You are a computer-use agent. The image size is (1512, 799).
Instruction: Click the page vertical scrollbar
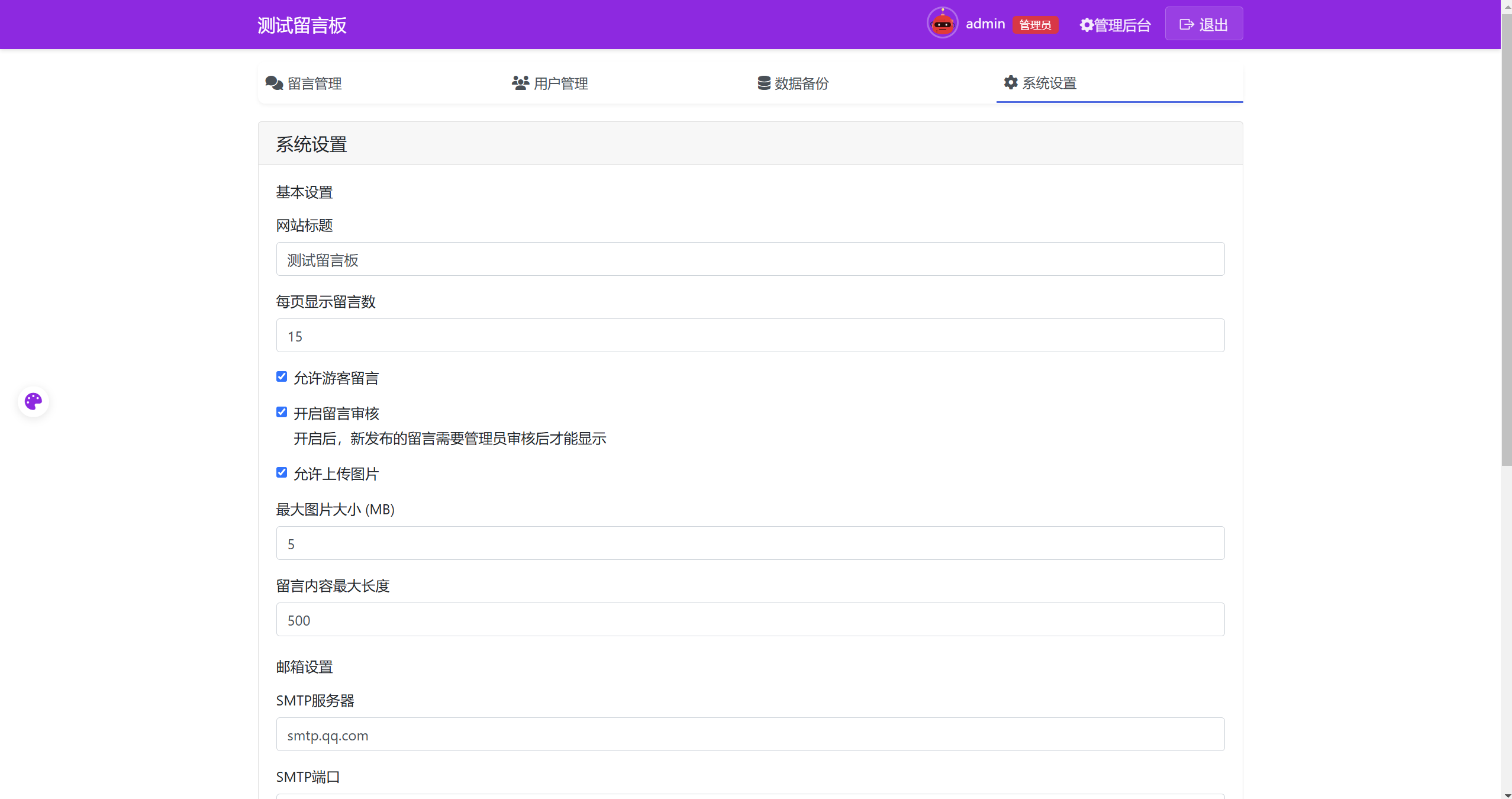(x=1506, y=237)
